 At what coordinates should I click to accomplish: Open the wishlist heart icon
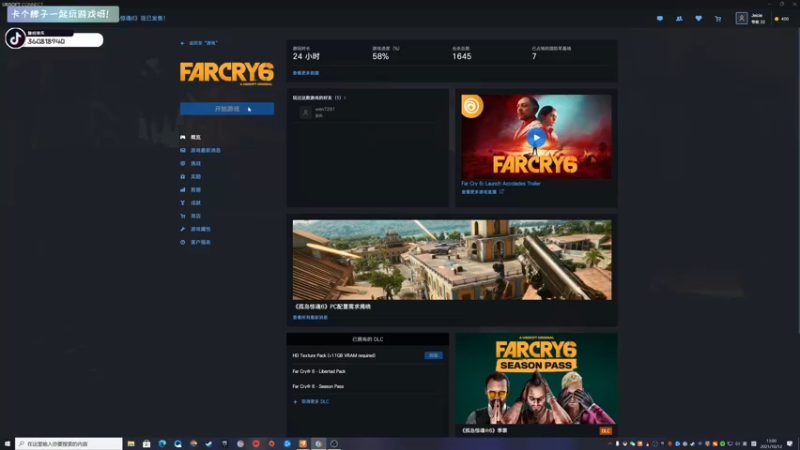coord(698,18)
